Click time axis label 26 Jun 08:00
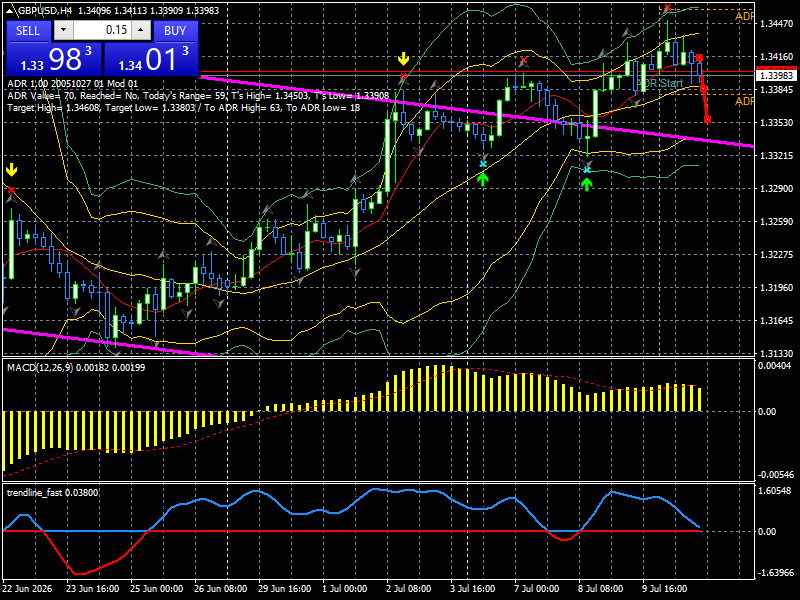The width and height of the screenshot is (800, 600). [x=220, y=588]
